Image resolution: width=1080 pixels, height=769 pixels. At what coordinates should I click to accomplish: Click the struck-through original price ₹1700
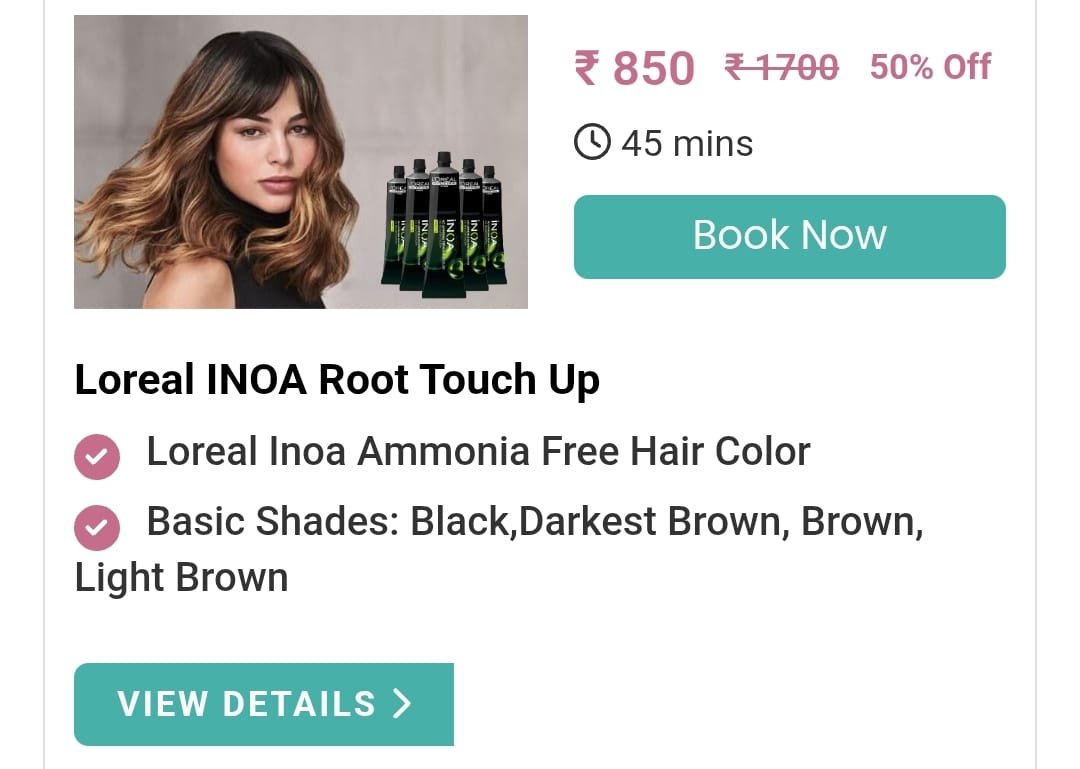click(x=782, y=68)
